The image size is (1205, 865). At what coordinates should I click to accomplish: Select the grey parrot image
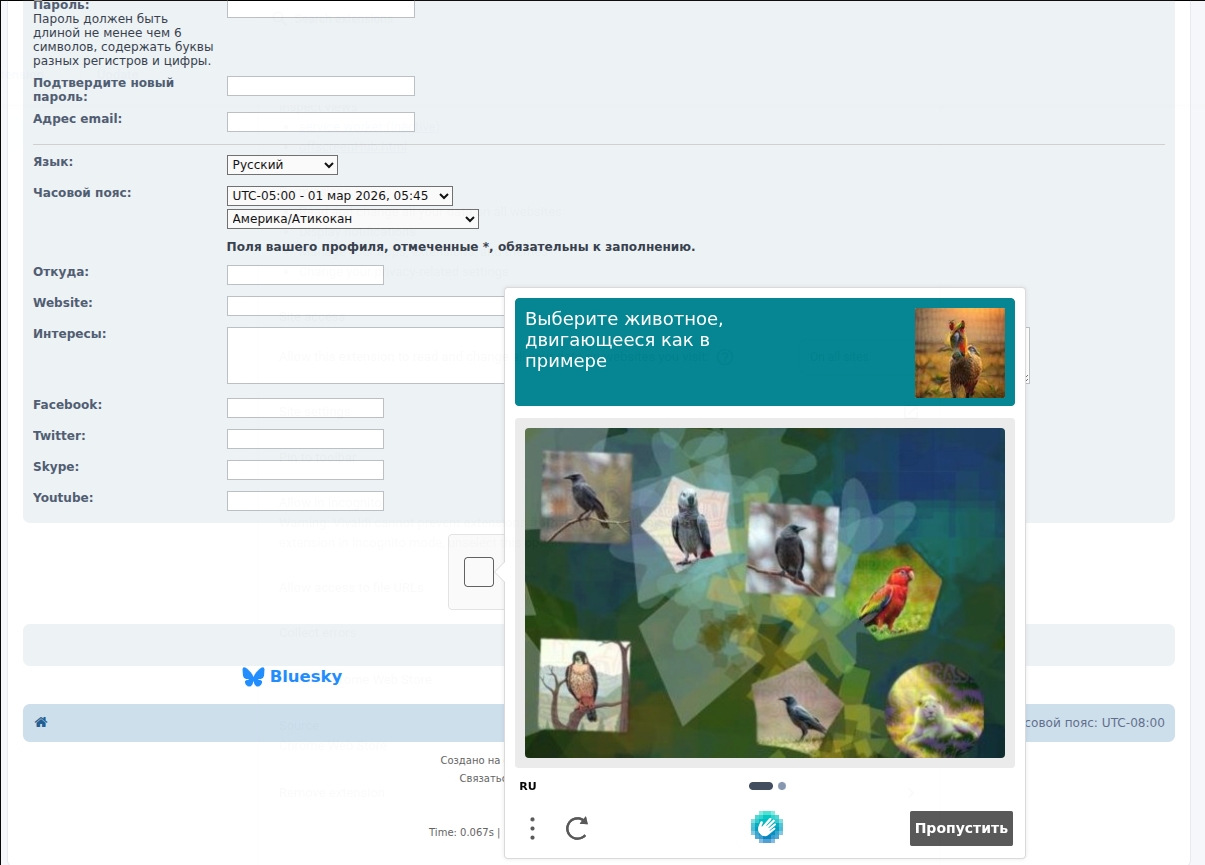tap(689, 526)
